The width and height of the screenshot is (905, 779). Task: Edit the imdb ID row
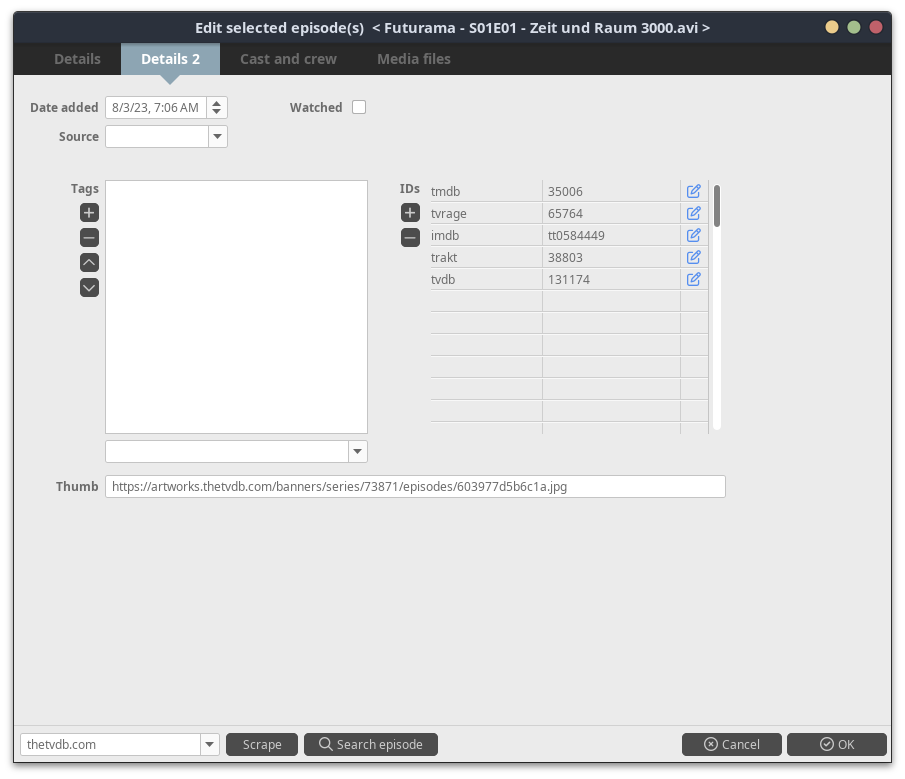693,235
